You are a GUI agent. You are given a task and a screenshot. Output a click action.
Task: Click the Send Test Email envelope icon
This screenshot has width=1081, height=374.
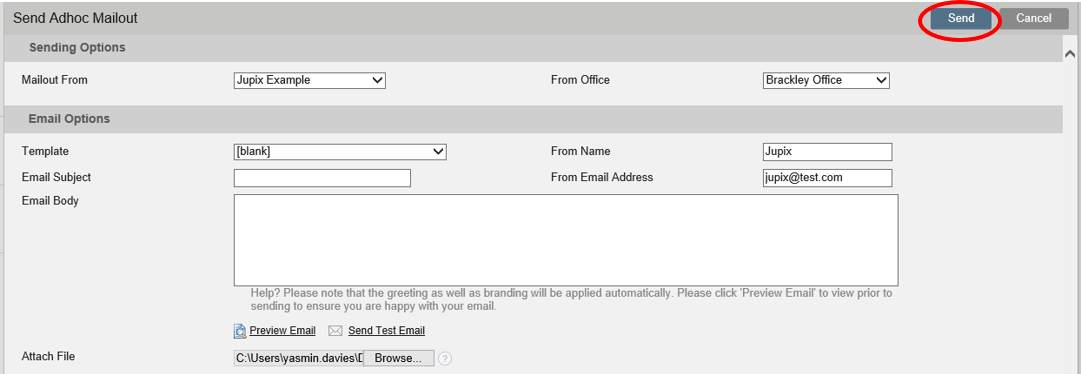point(335,331)
